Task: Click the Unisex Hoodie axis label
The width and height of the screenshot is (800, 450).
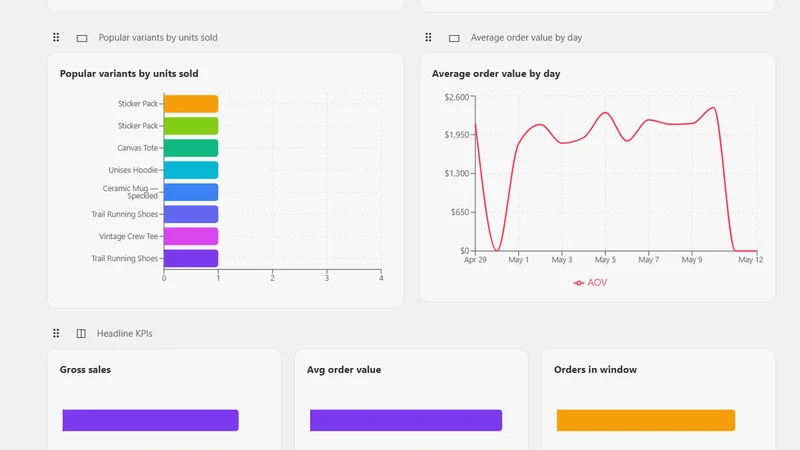Action: coord(133,170)
